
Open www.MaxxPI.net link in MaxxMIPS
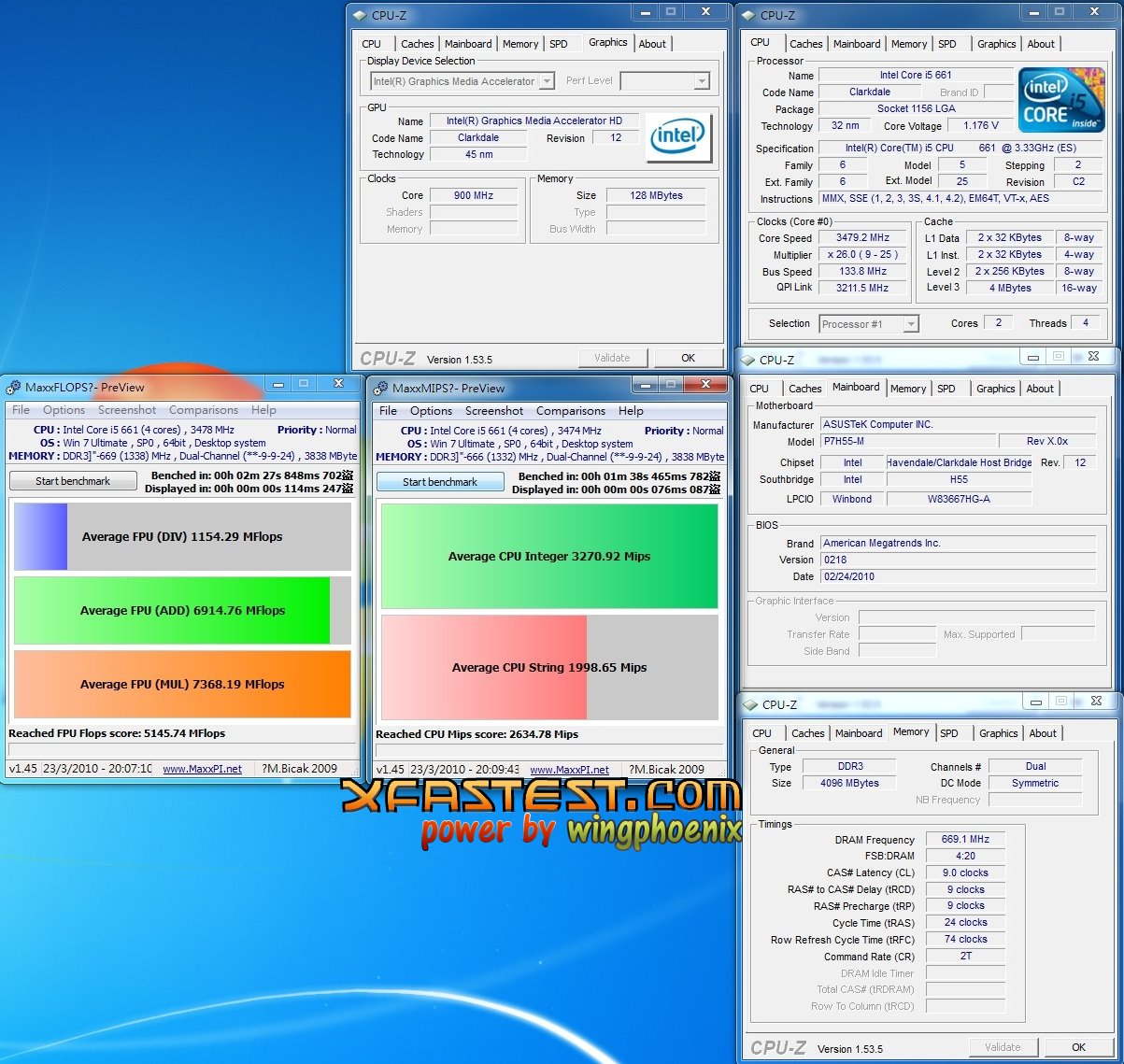click(x=569, y=770)
